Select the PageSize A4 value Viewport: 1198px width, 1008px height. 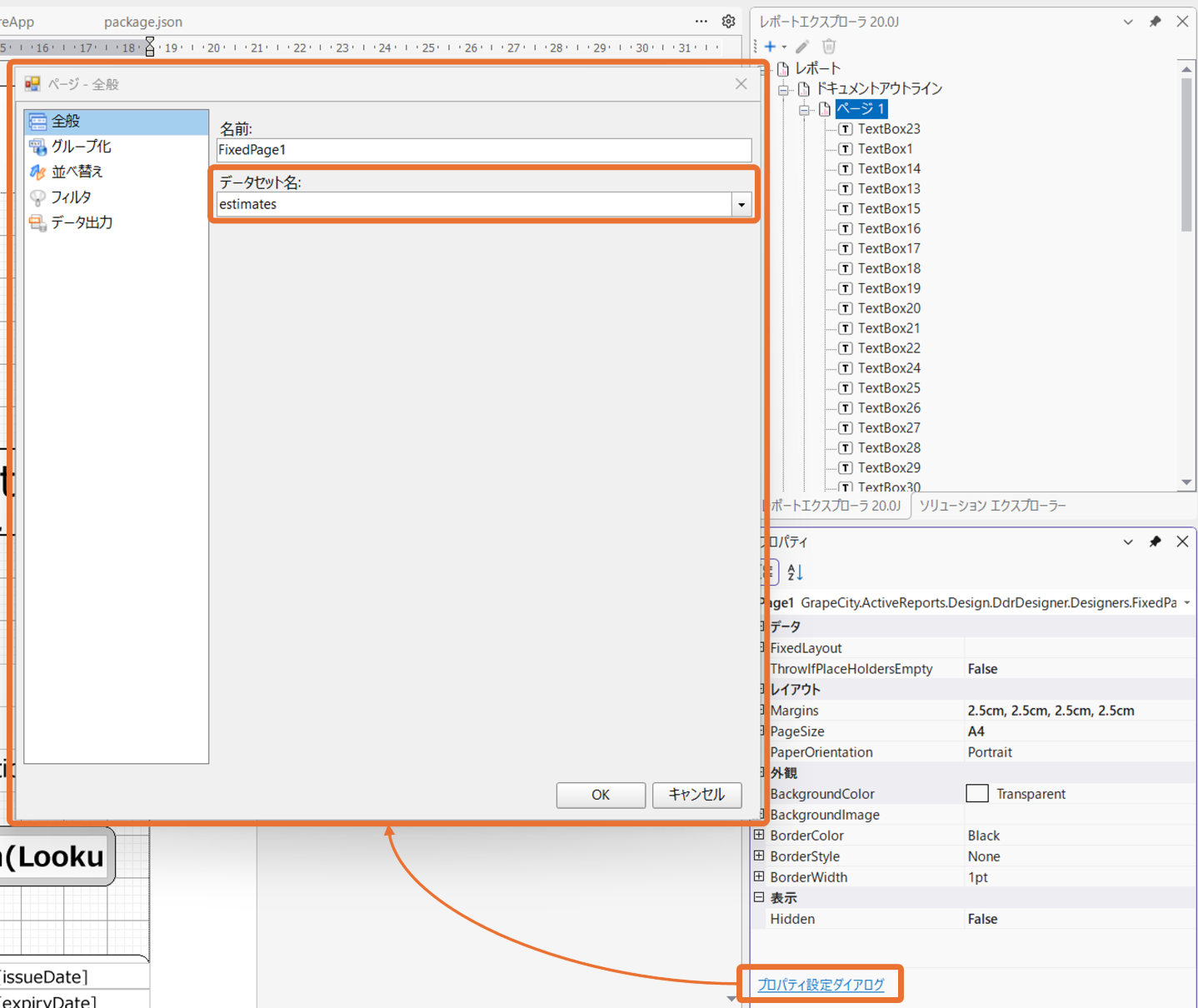(1080, 731)
